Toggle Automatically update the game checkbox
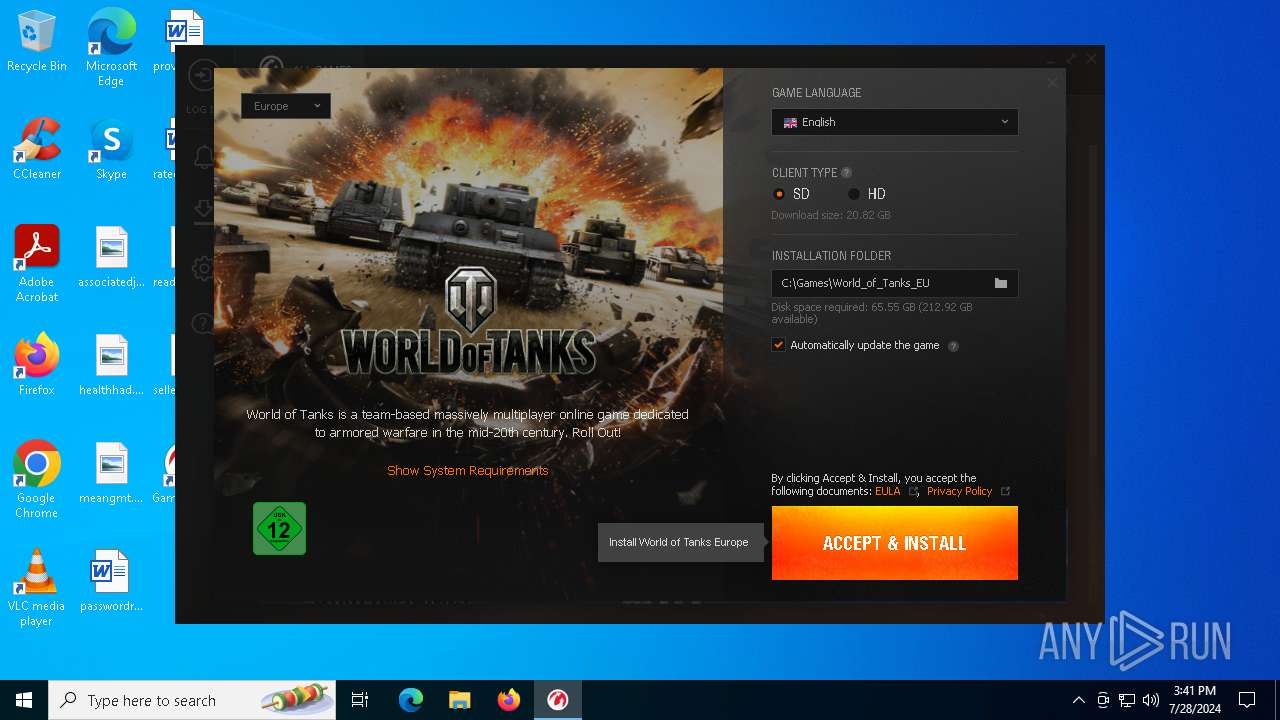Image resolution: width=1280 pixels, height=720 pixels. (778, 345)
